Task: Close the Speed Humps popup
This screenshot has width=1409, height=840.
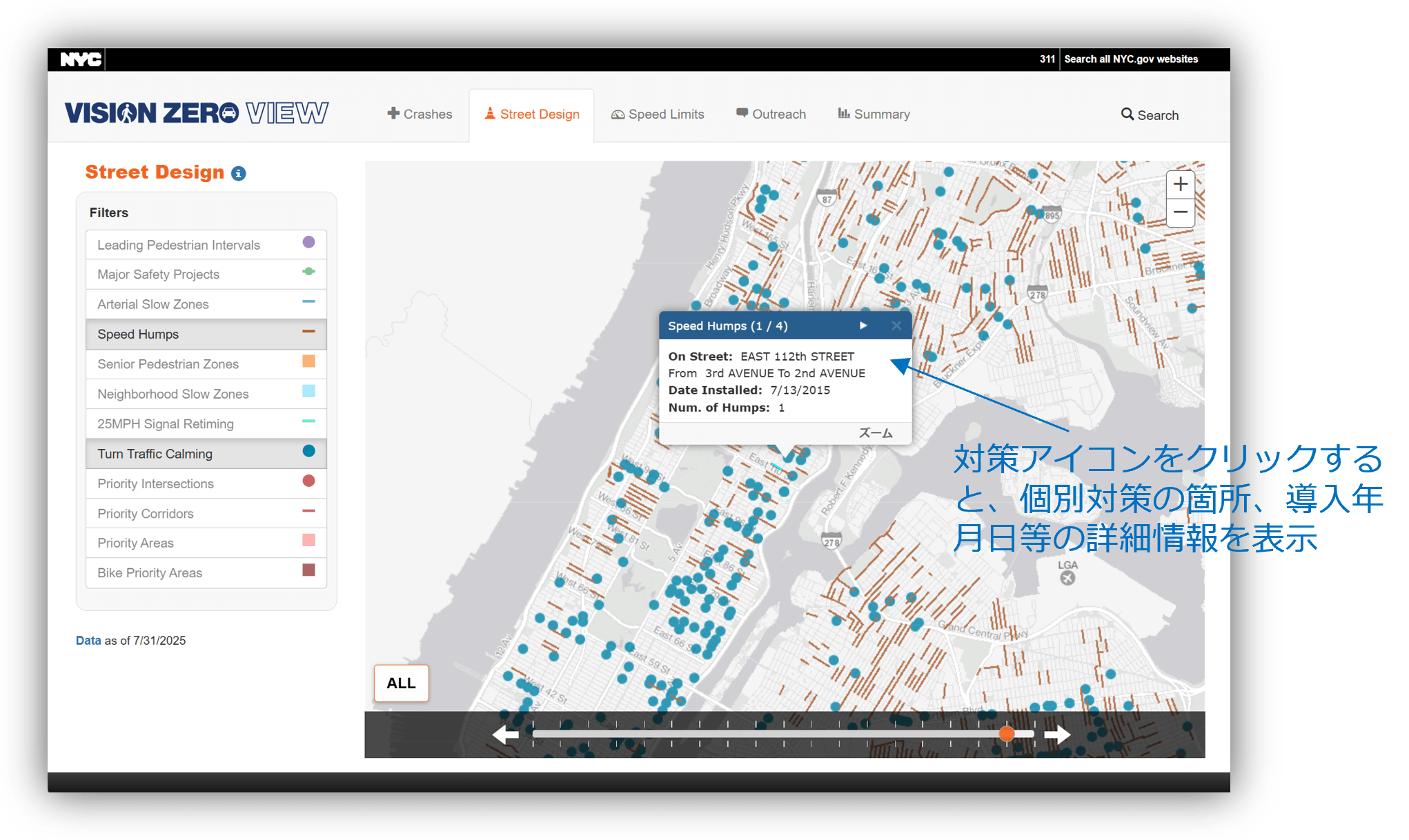Action: pos(896,326)
